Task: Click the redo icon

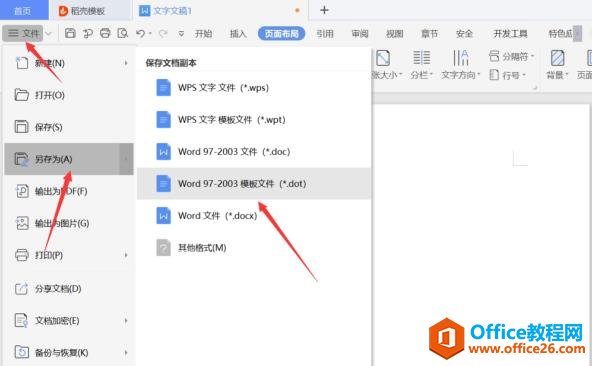Action: tap(163, 34)
